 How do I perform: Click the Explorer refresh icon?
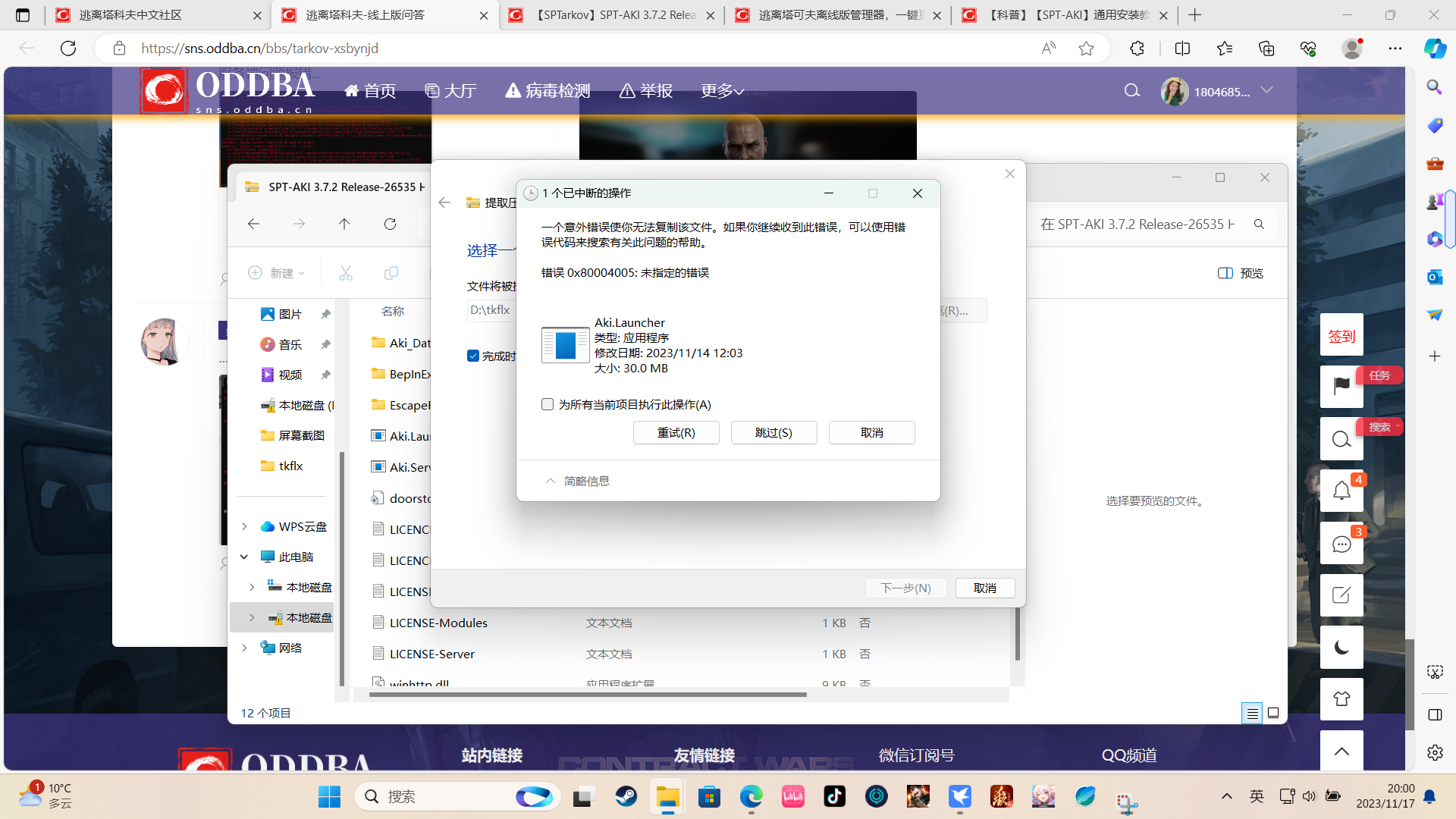(390, 224)
